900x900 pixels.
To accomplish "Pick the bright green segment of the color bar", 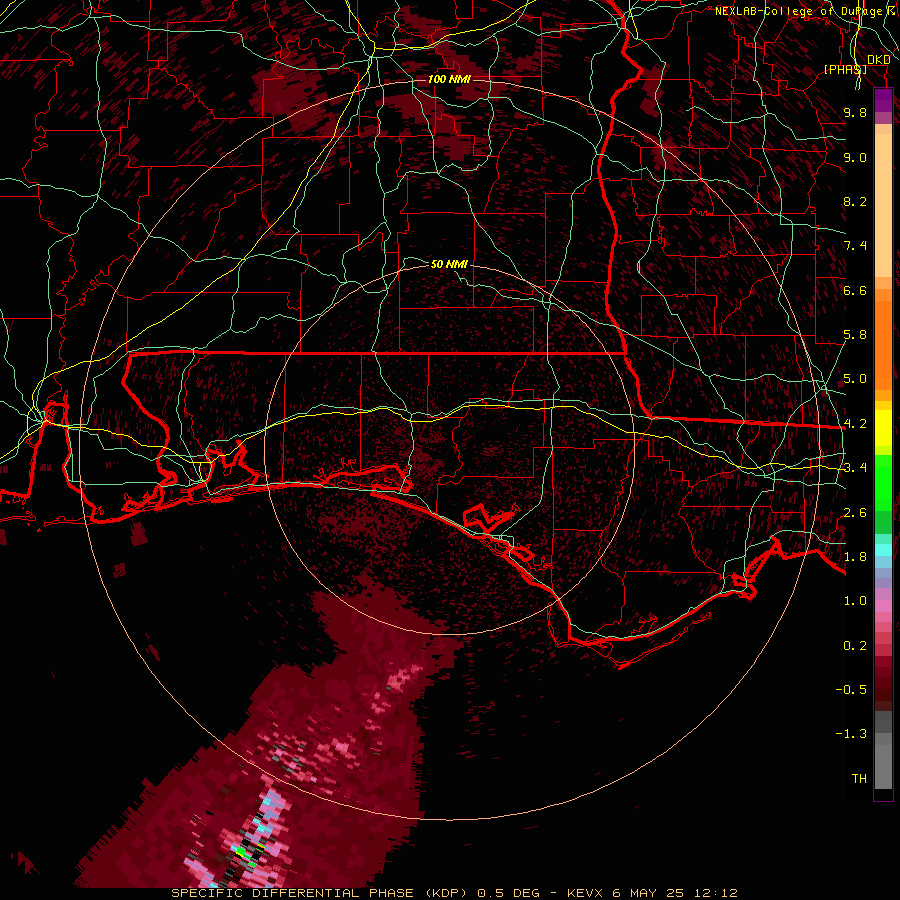I will (883, 482).
